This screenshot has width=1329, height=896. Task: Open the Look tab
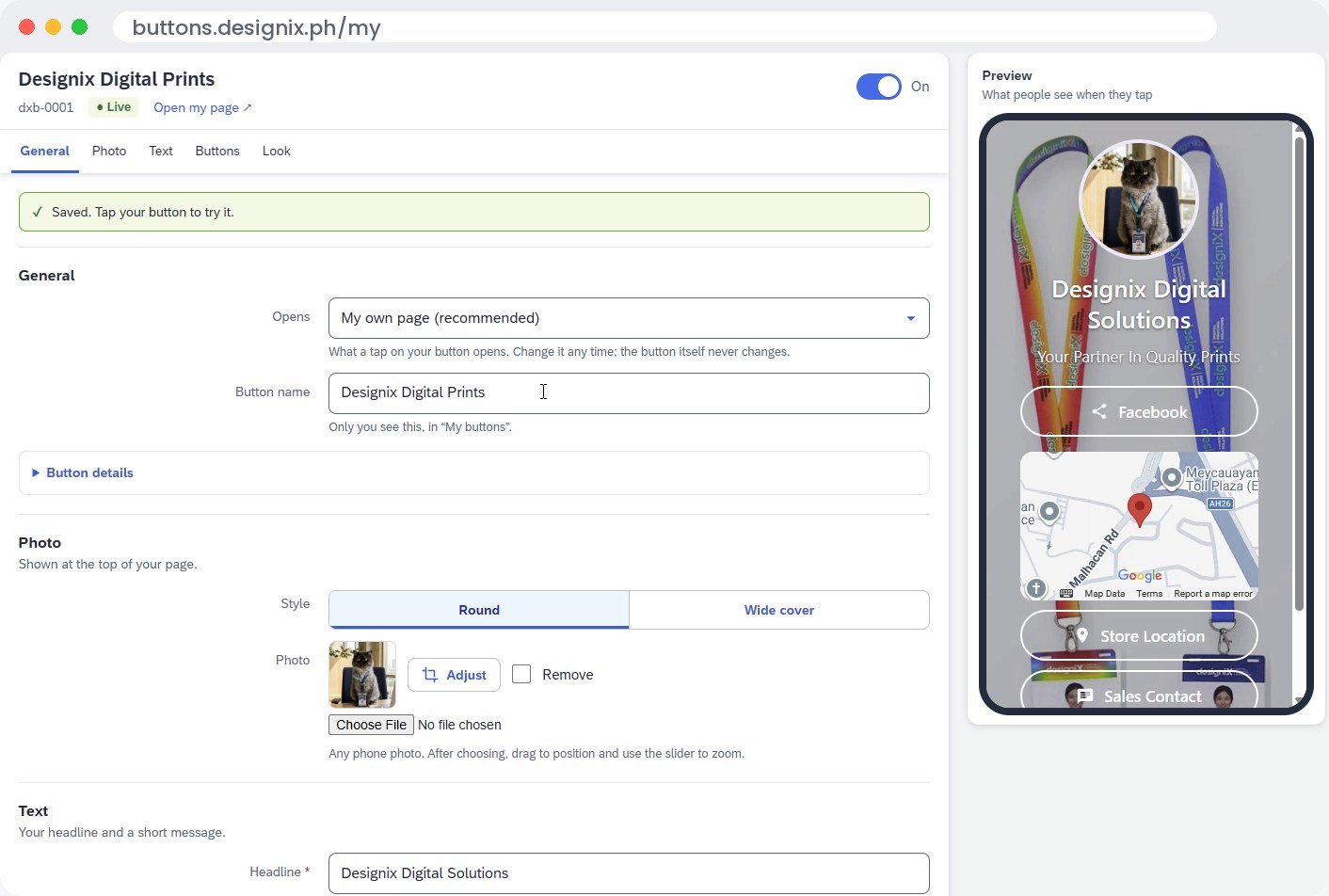[277, 151]
